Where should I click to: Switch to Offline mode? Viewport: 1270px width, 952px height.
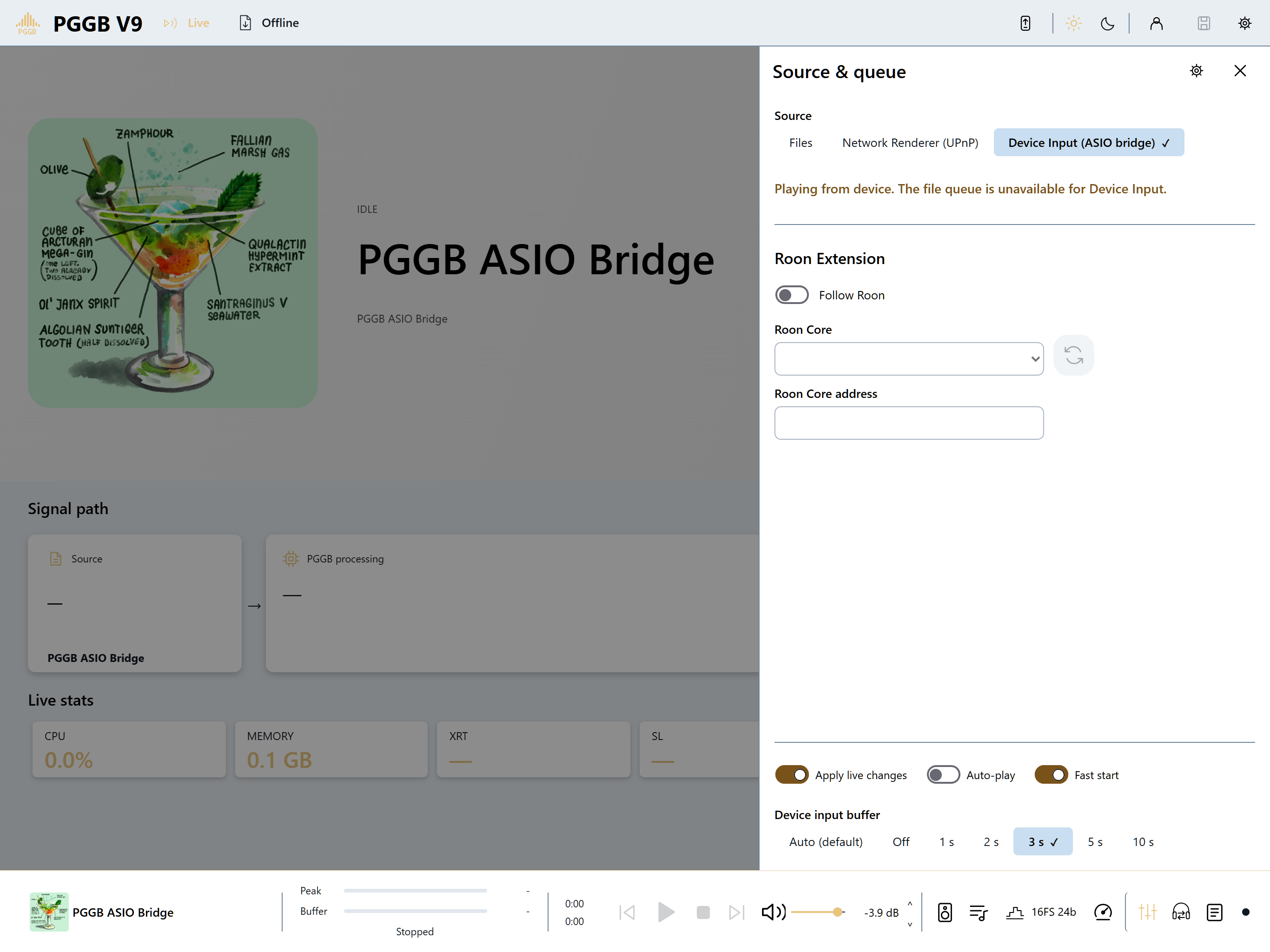click(269, 23)
